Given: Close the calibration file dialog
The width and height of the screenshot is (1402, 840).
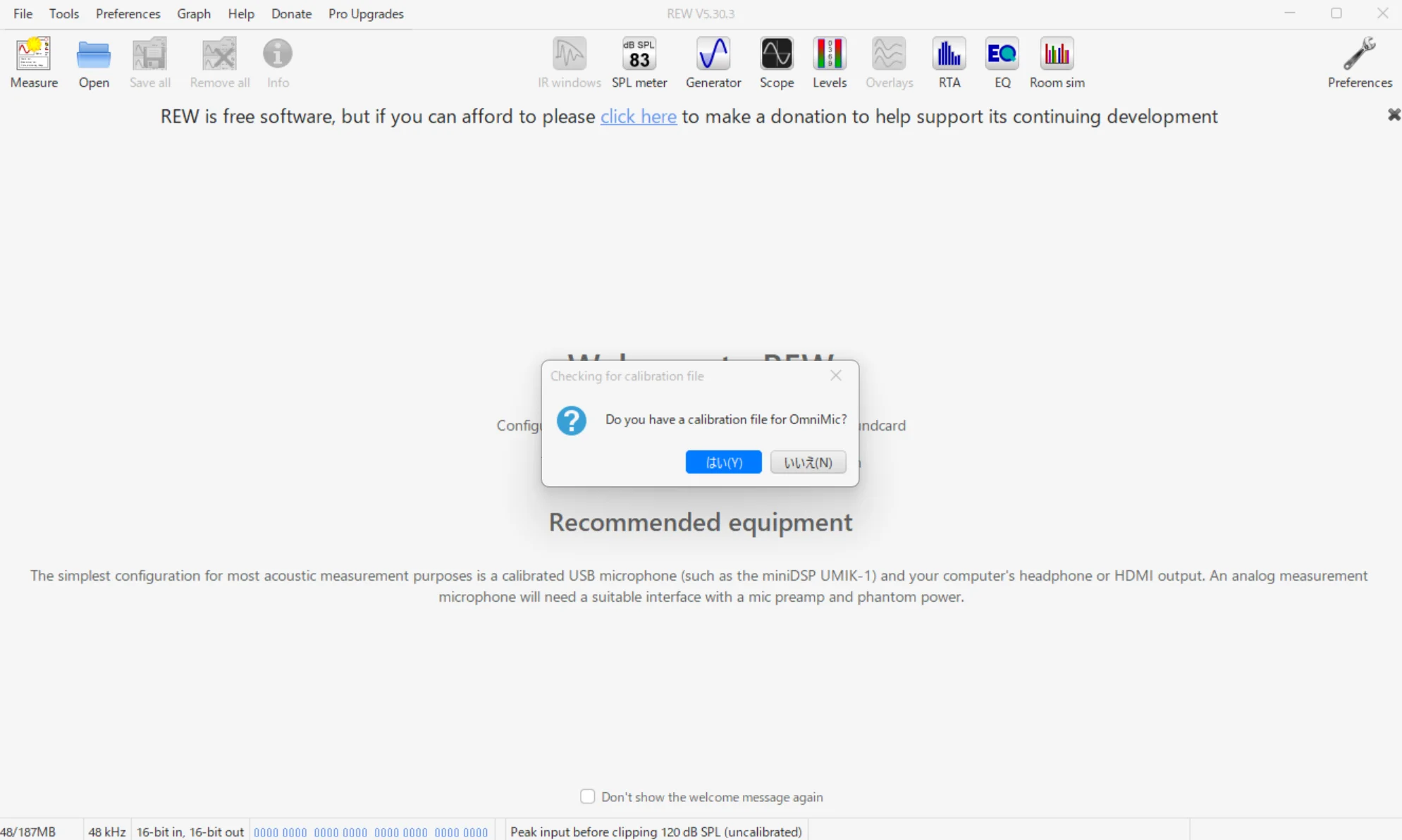Looking at the screenshot, I should coord(835,376).
